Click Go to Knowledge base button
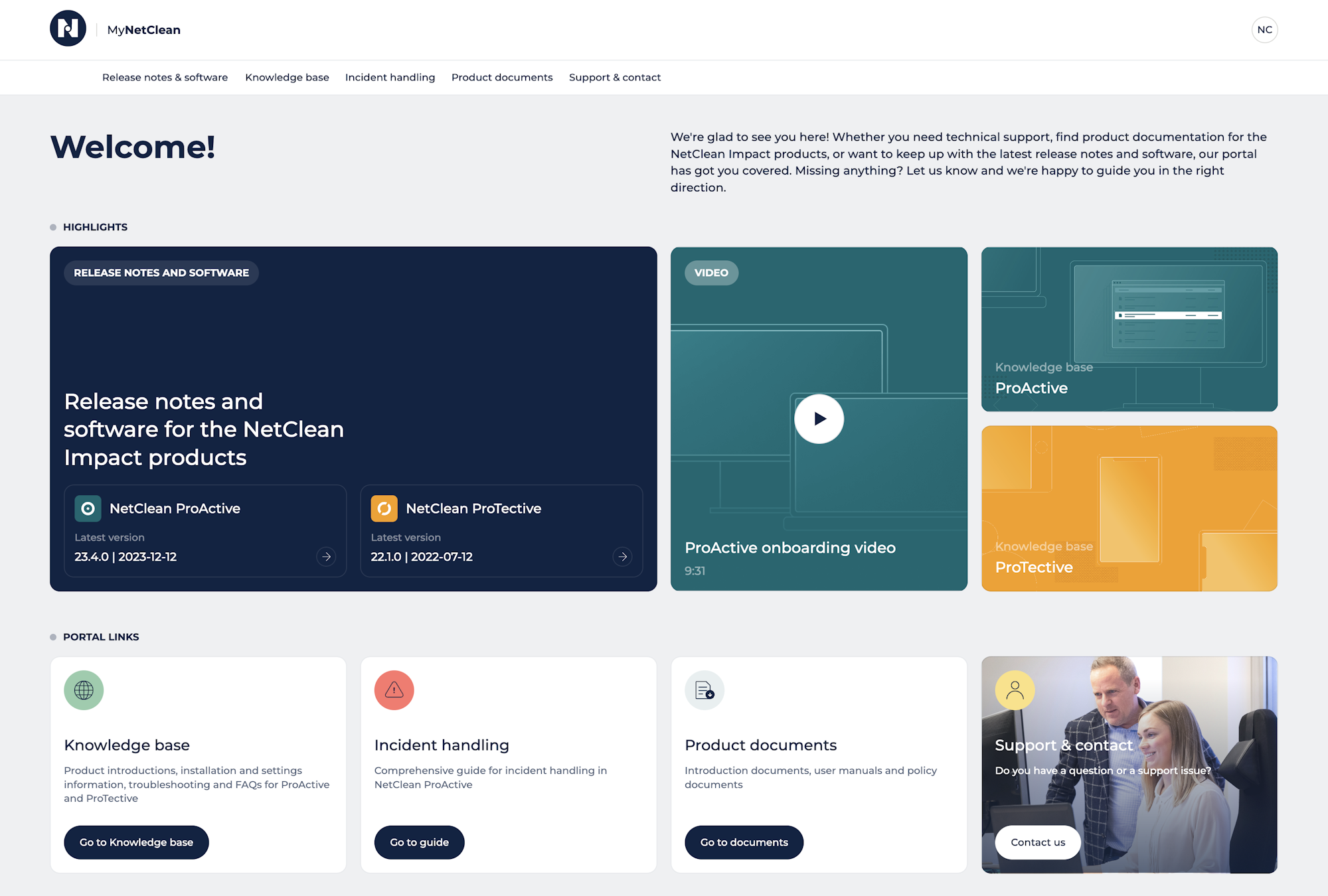This screenshot has width=1328, height=896. coord(136,842)
